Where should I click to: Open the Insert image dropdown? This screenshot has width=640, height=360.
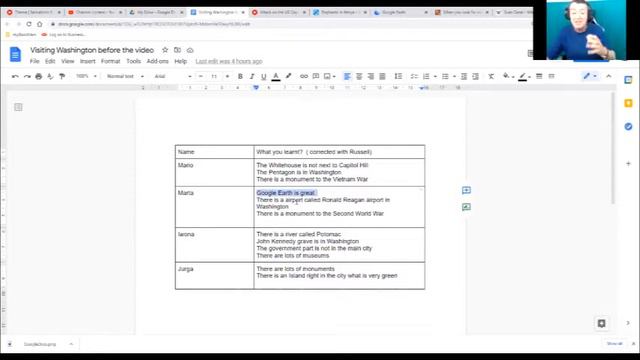(x=329, y=76)
